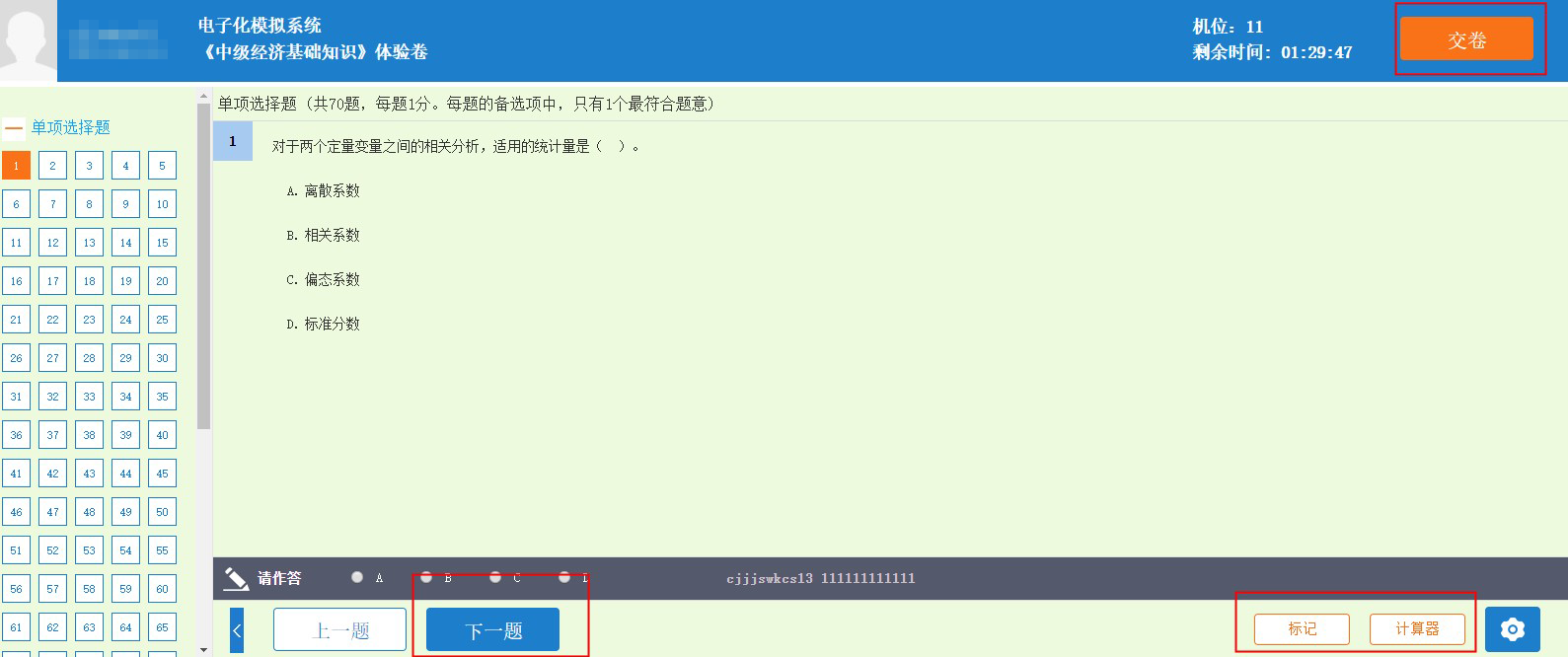The height and width of the screenshot is (657, 1568).
Task: Jump to question 14
Action: 125,243
